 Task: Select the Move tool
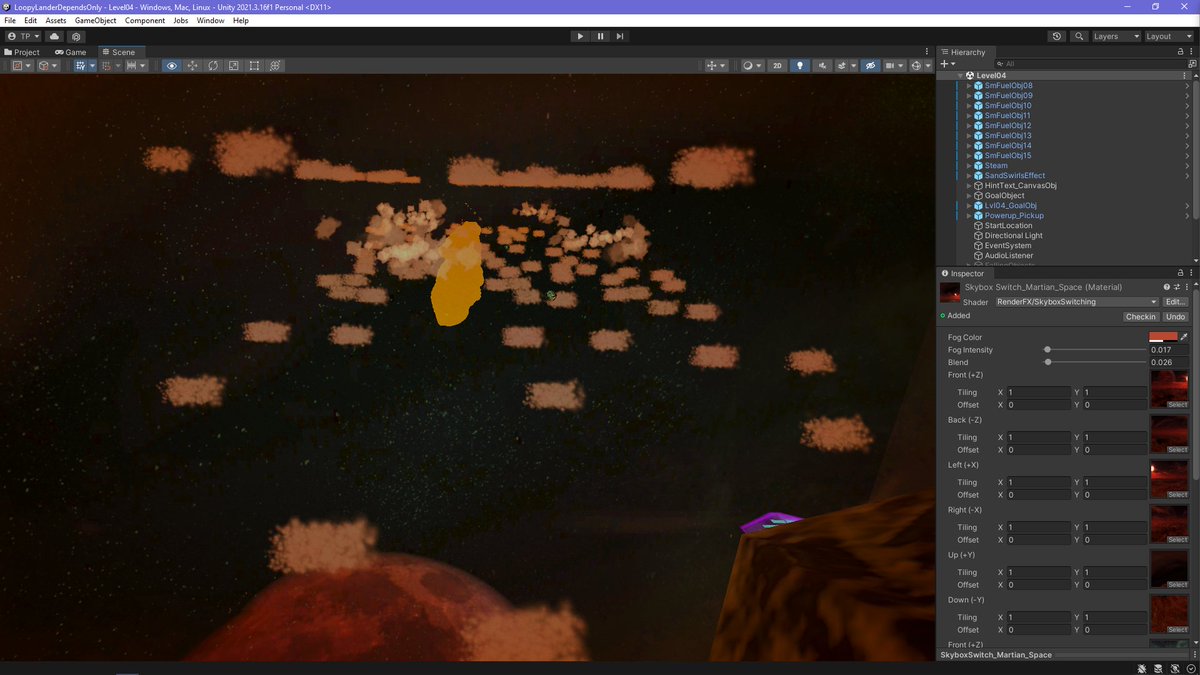tap(192, 66)
